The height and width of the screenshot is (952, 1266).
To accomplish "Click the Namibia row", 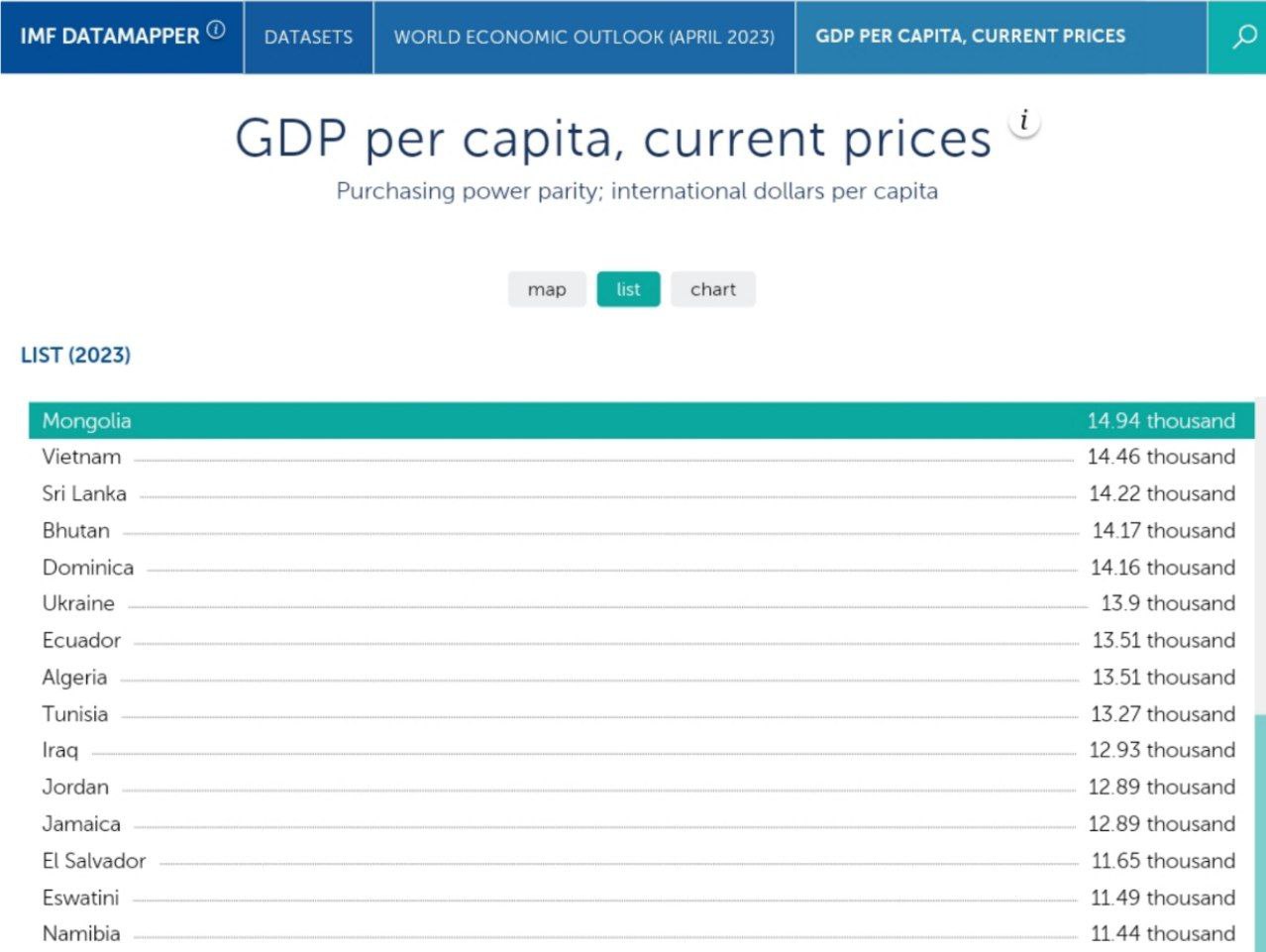I will tap(81, 933).
